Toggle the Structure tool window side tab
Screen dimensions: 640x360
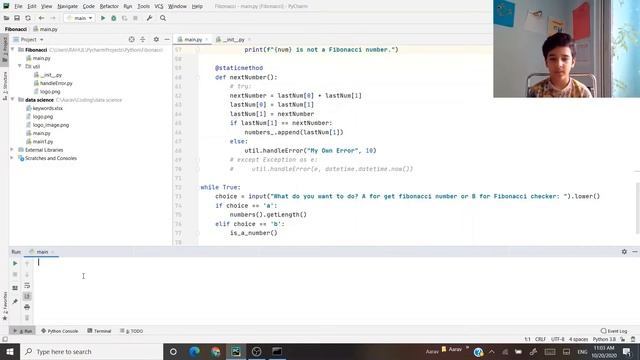tap(4, 86)
